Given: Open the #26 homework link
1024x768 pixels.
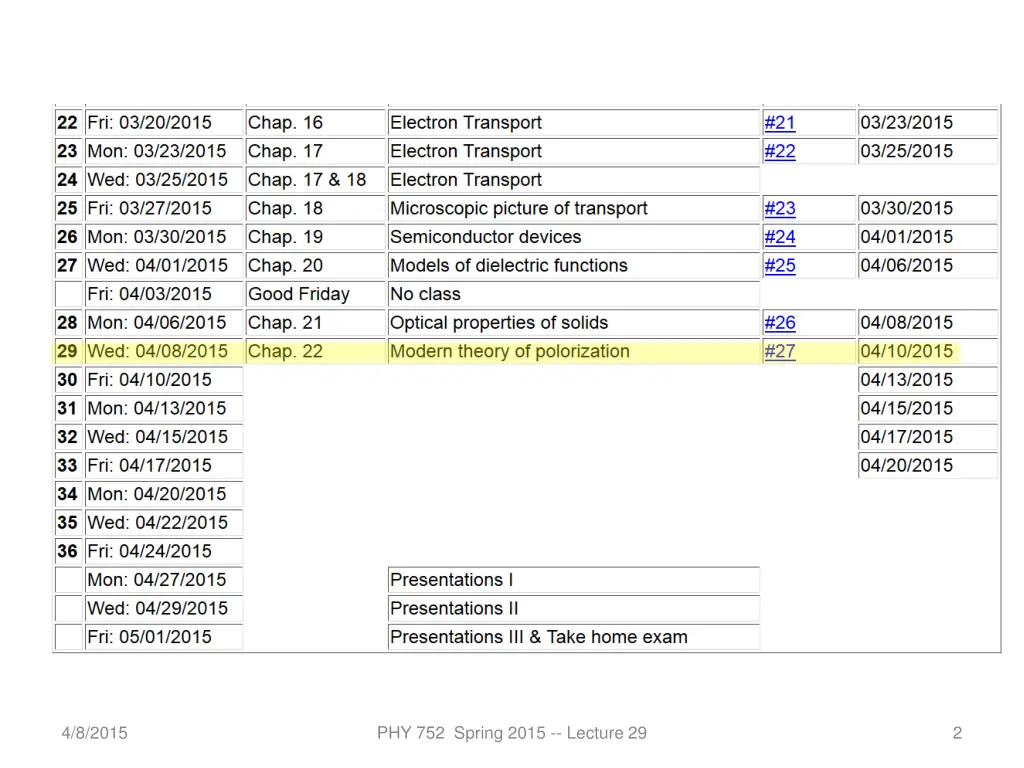Looking at the screenshot, I should 780,323.
